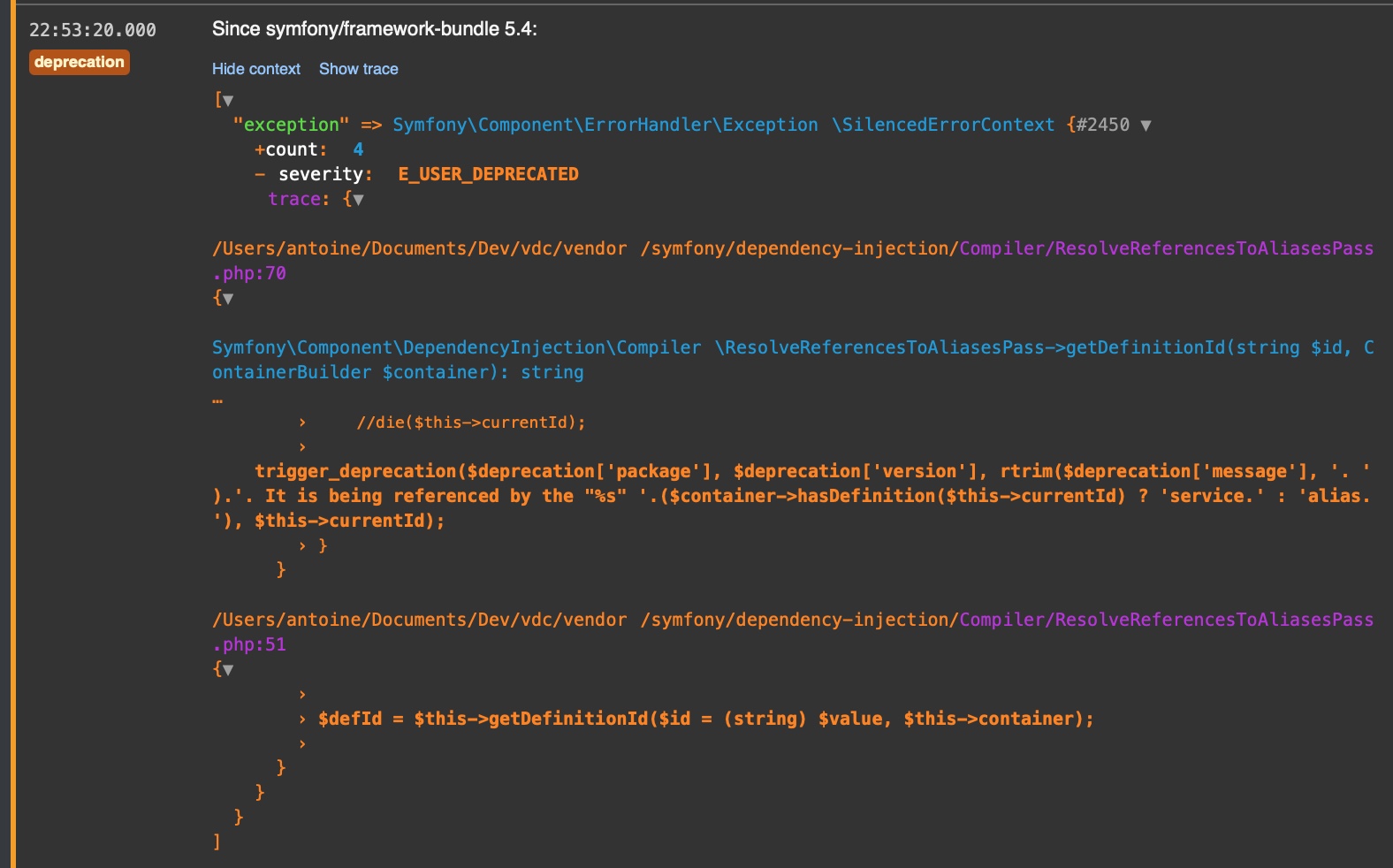
Task: Click the Show trace link
Action: click(x=358, y=69)
